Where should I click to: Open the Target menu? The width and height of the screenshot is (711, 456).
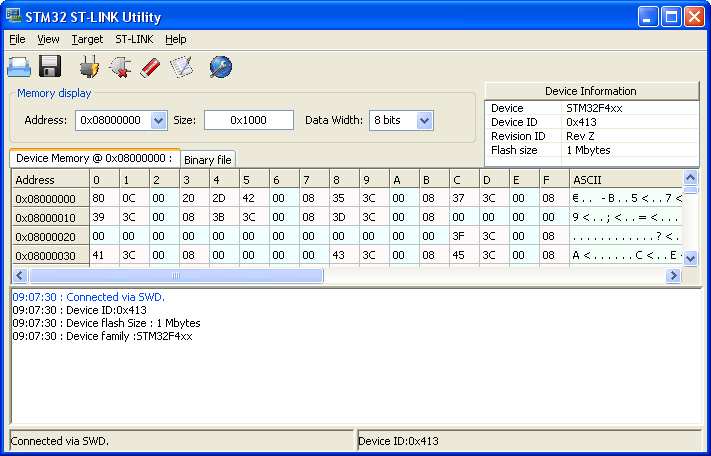pos(87,39)
